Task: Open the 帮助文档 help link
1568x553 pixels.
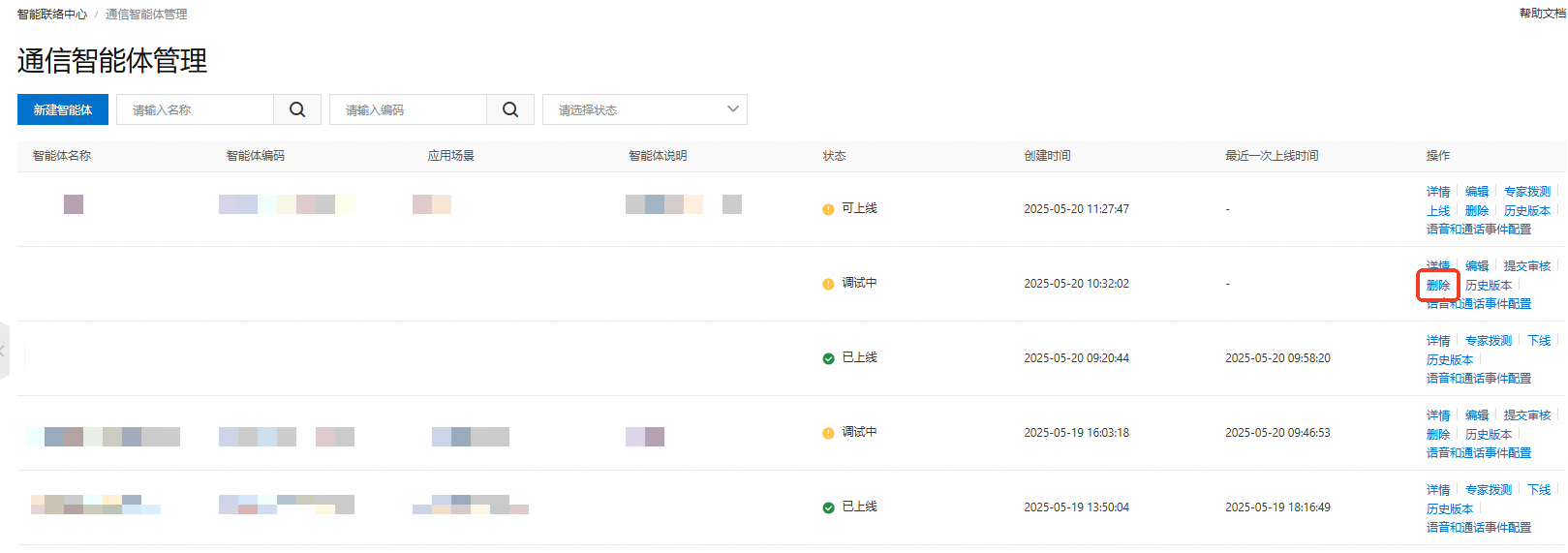Action: 1542,14
